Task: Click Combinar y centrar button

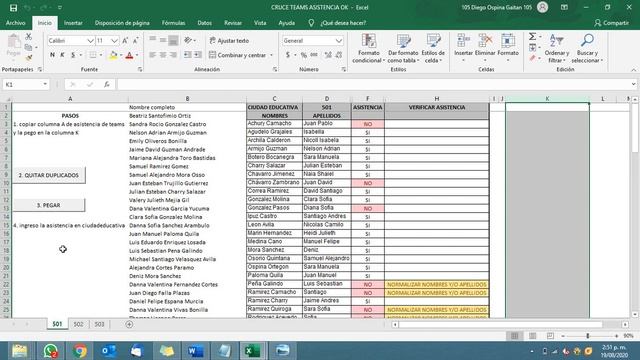Action: (238, 55)
